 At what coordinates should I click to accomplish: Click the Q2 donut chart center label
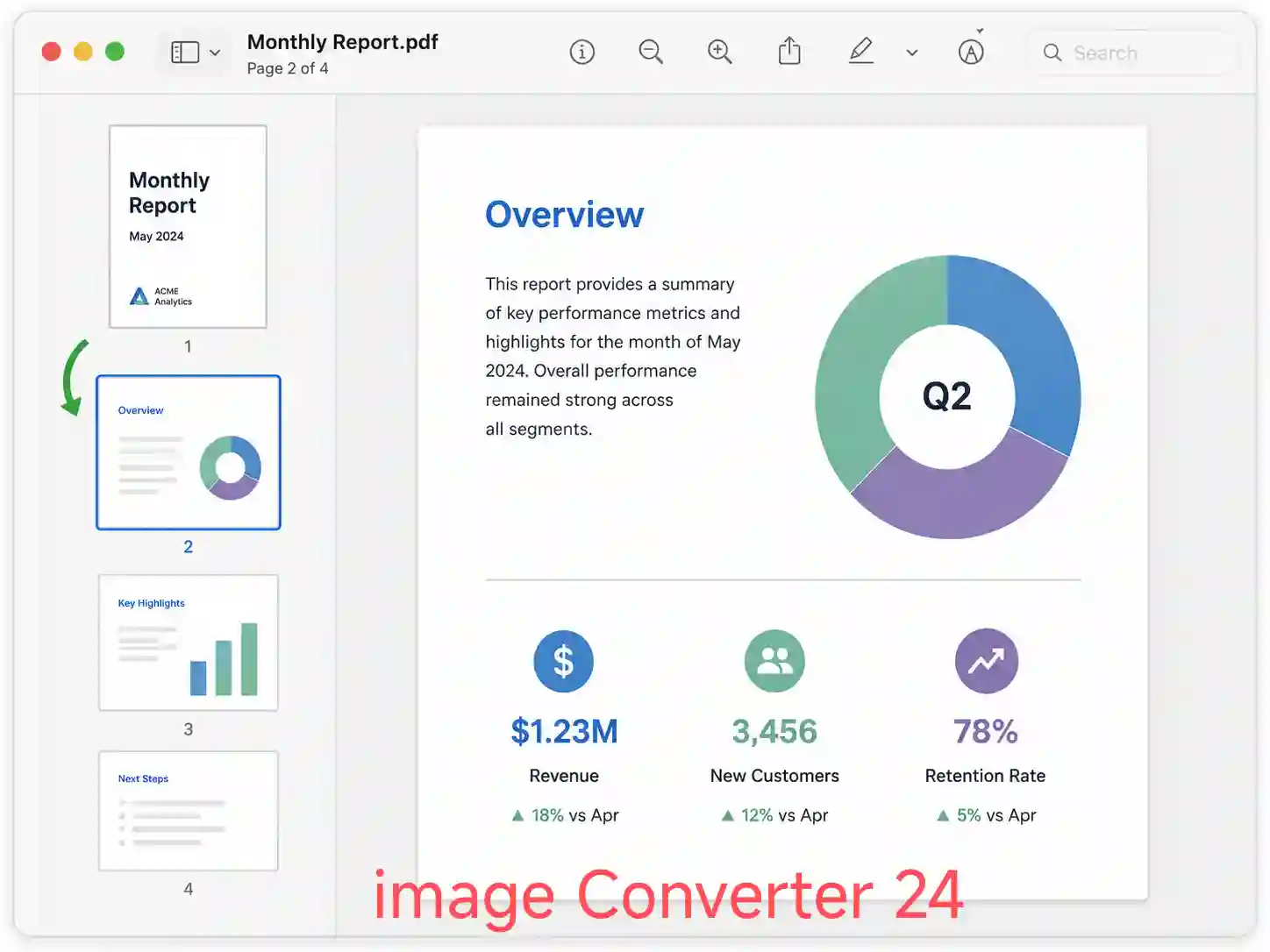[x=947, y=396]
